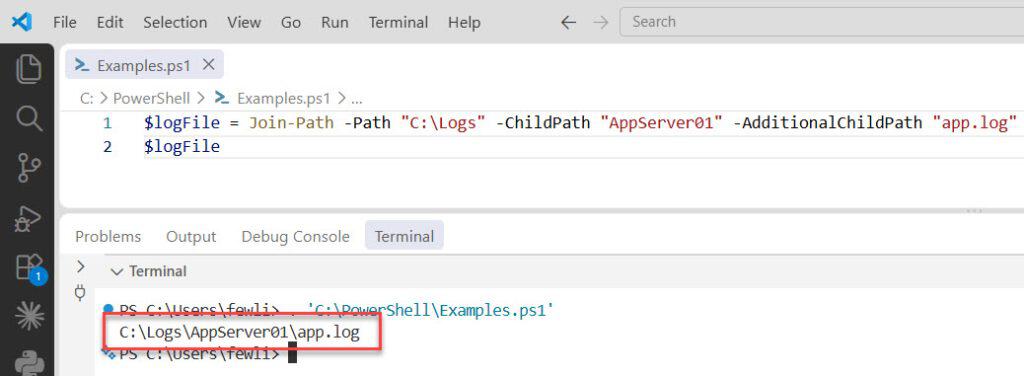Open the Run and Debug view
Screen dimensions: 1024x376
(x=28, y=219)
